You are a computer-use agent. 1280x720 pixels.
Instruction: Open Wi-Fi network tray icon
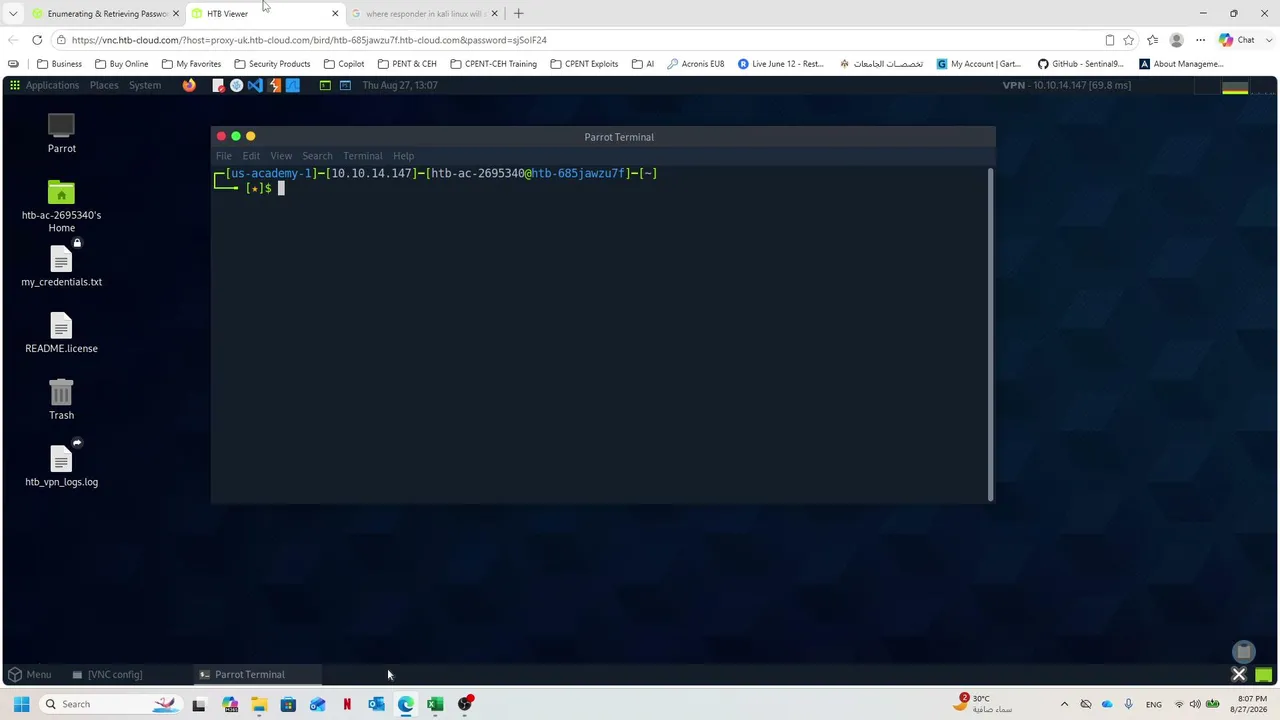(1179, 704)
